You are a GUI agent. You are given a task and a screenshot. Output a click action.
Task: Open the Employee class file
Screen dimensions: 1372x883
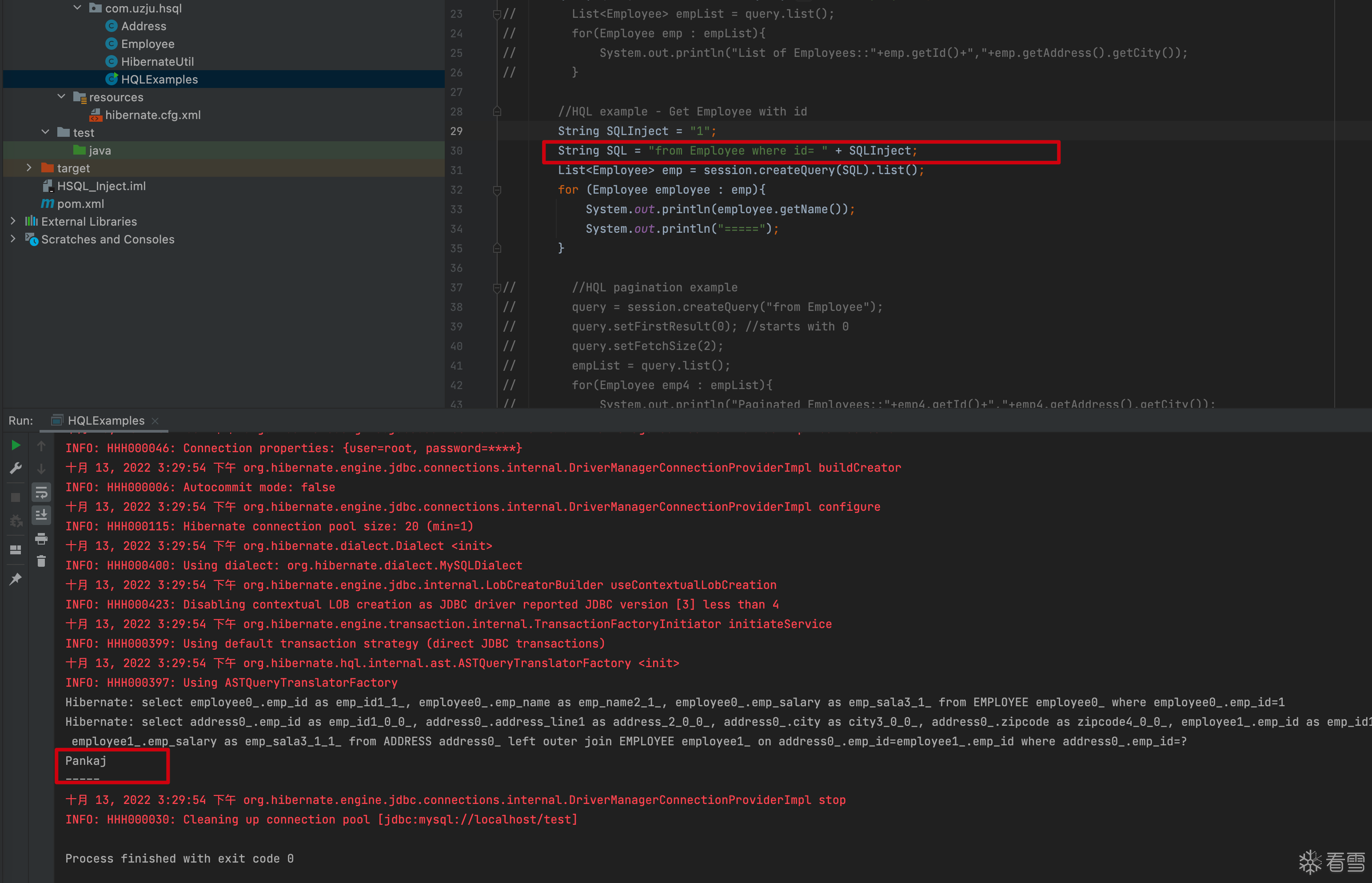click(x=148, y=44)
